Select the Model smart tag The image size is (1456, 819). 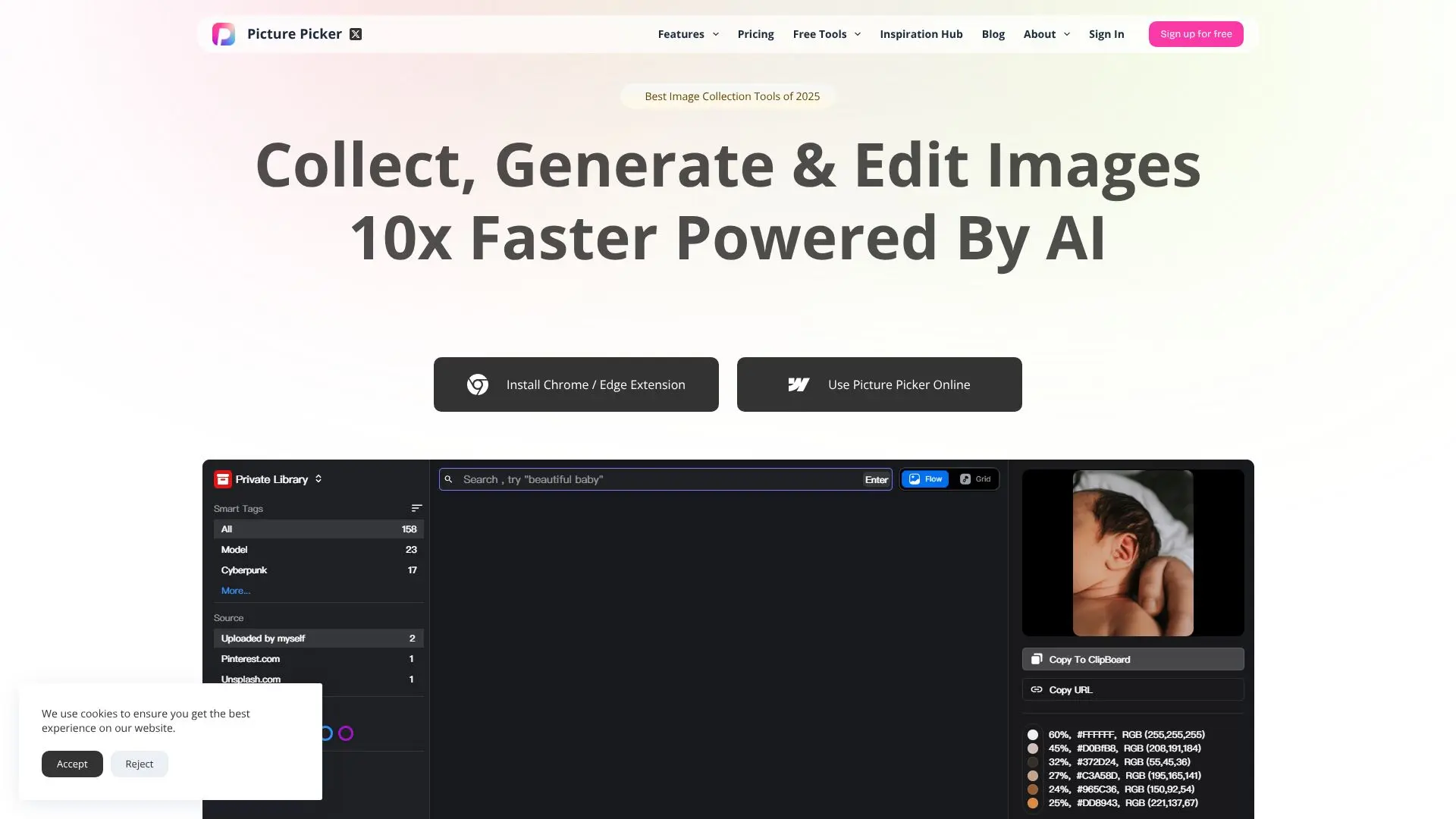(318, 550)
